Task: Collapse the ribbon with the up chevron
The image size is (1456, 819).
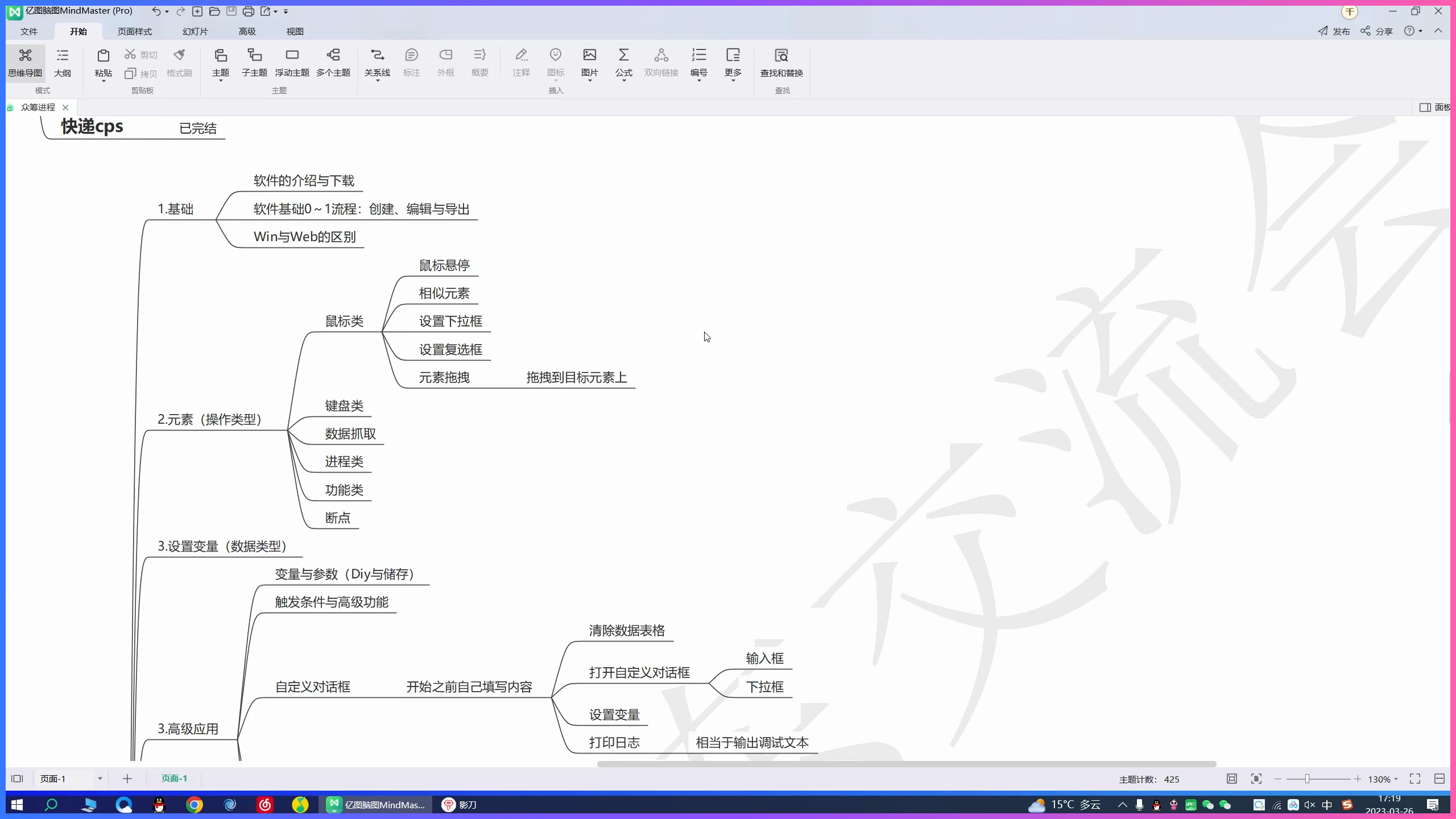Action: pyautogui.click(x=1438, y=31)
